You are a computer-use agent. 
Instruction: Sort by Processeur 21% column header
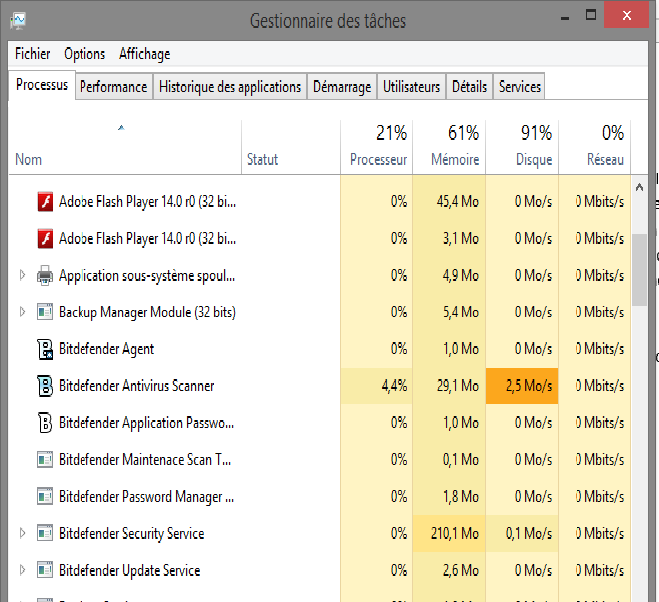[377, 147]
